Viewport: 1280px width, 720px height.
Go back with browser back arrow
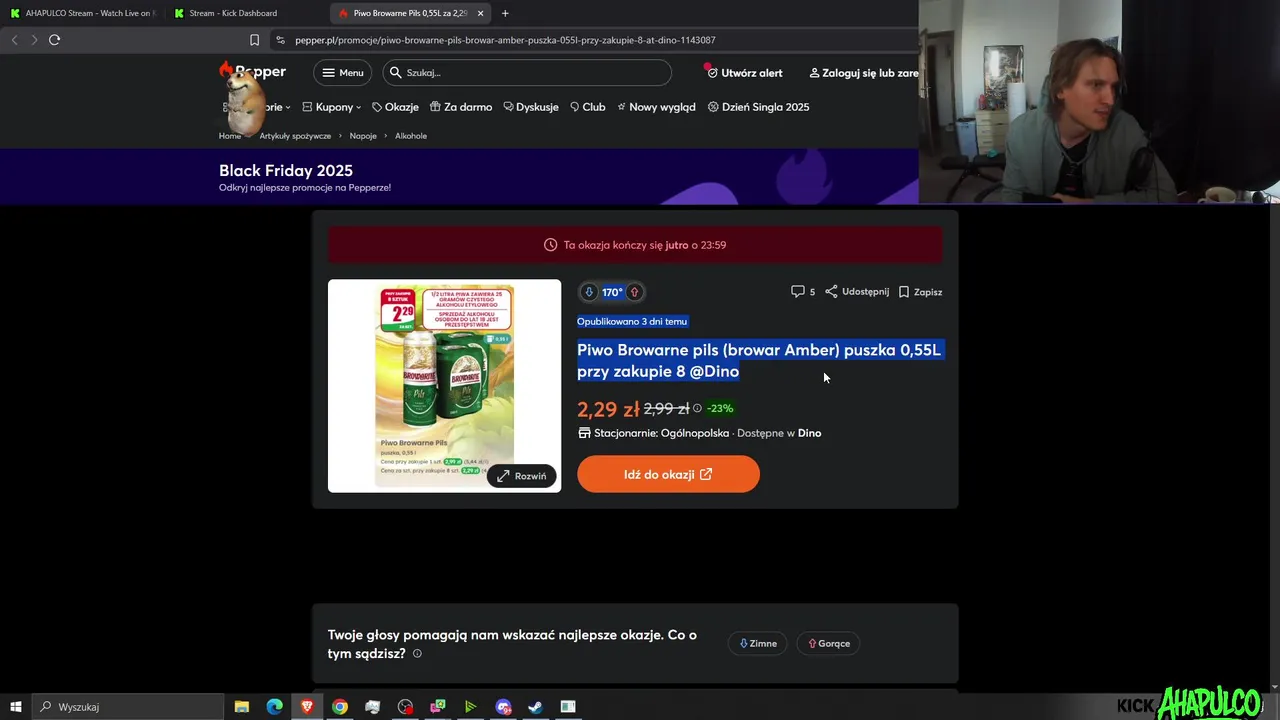click(x=14, y=40)
